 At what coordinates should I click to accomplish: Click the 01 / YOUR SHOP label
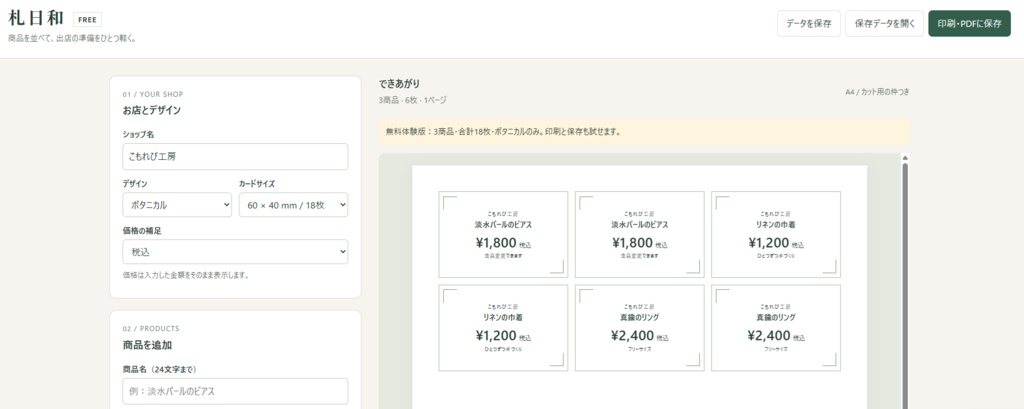(x=153, y=94)
